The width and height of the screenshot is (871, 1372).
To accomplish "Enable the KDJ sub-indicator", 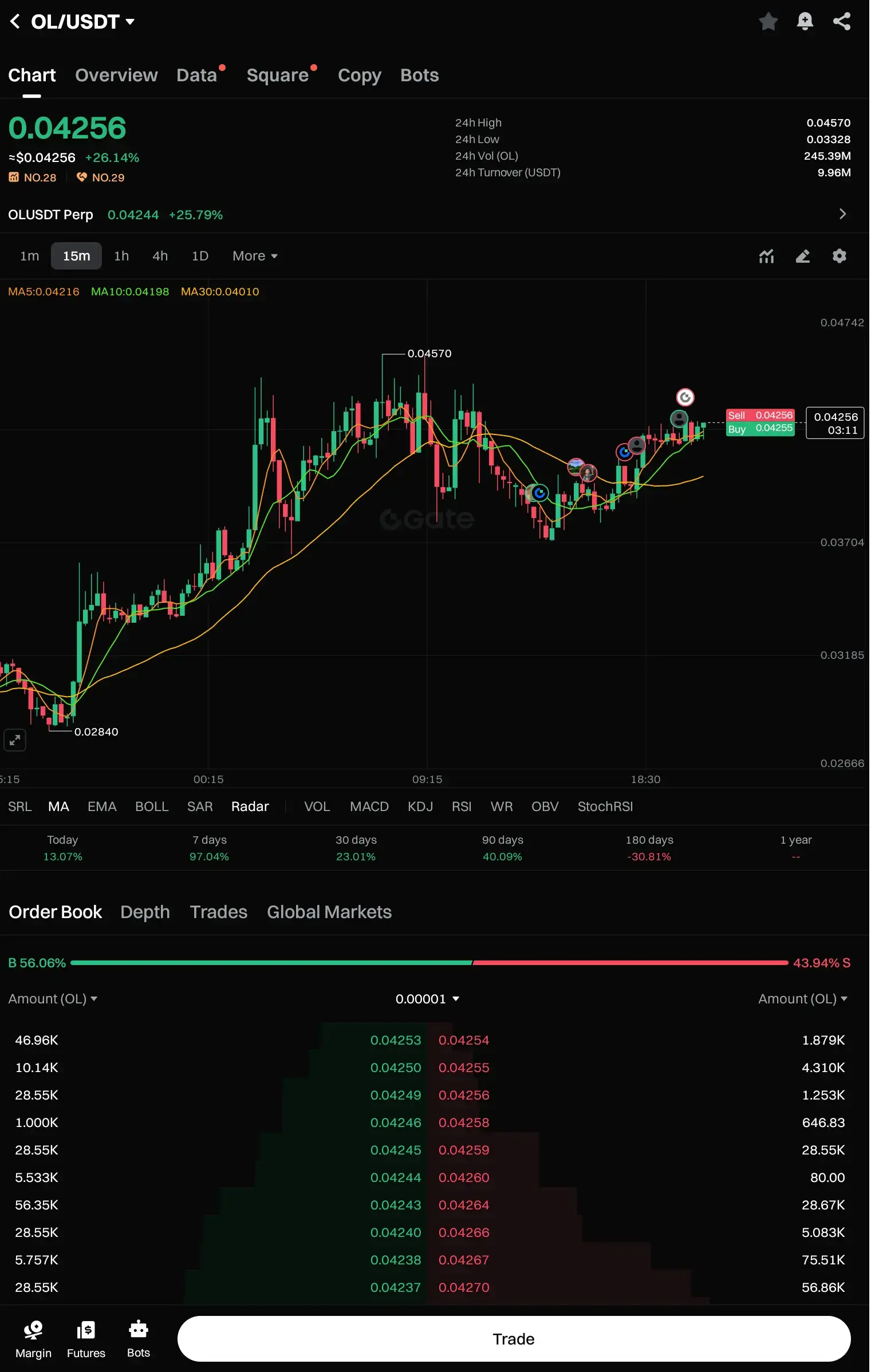I will [x=420, y=806].
